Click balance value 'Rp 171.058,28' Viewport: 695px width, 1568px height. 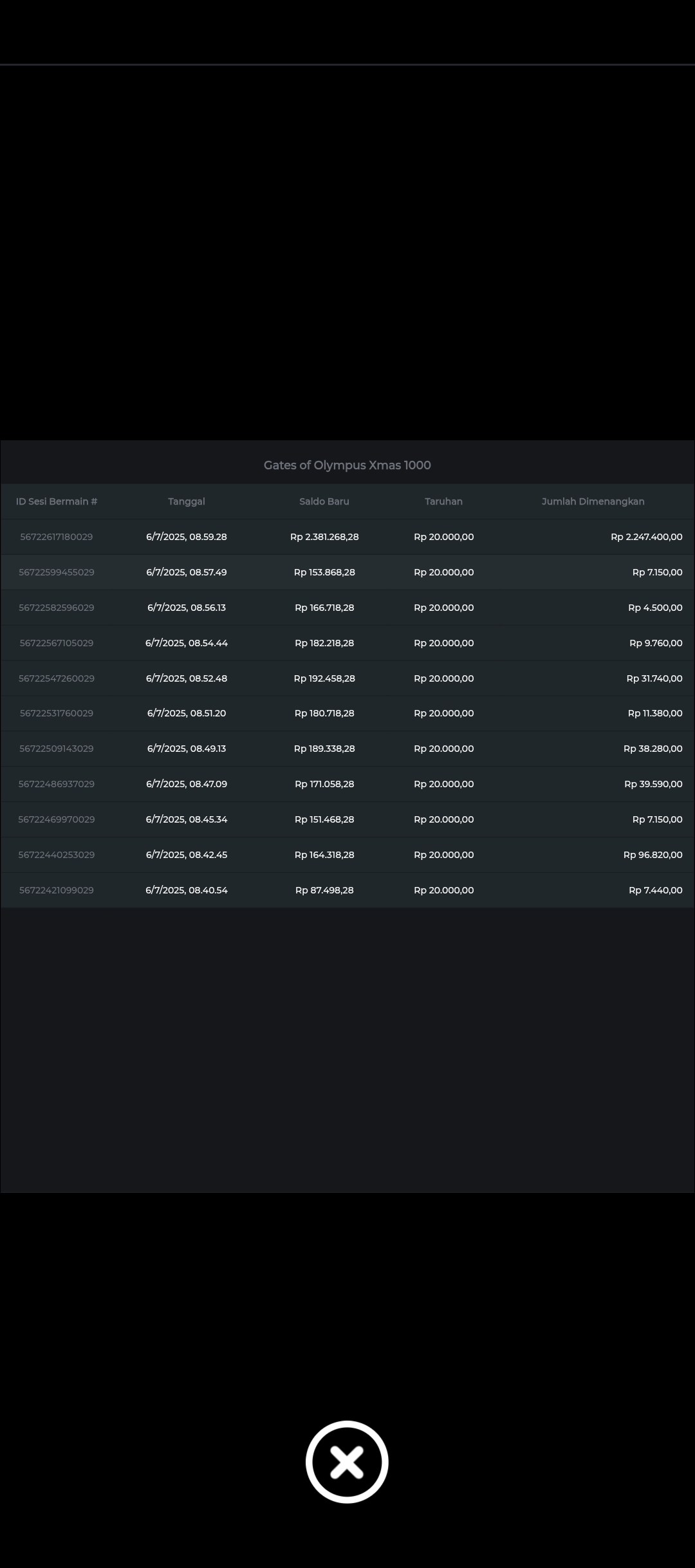tap(324, 784)
